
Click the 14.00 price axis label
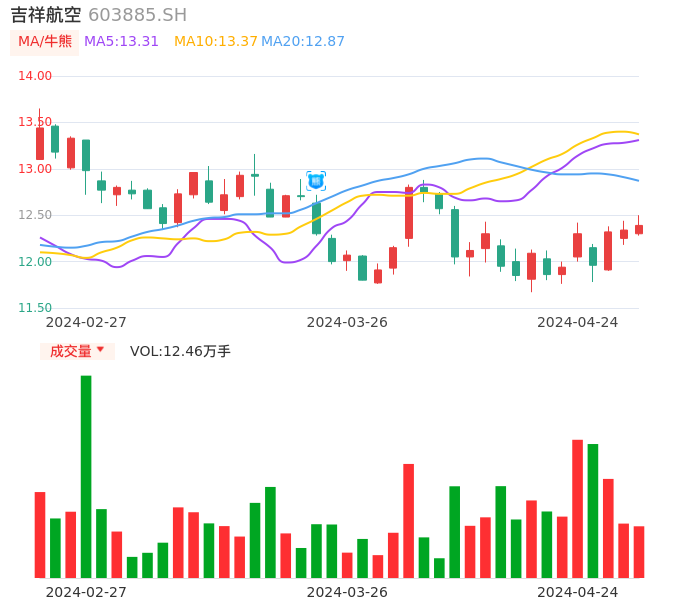[36, 76]
